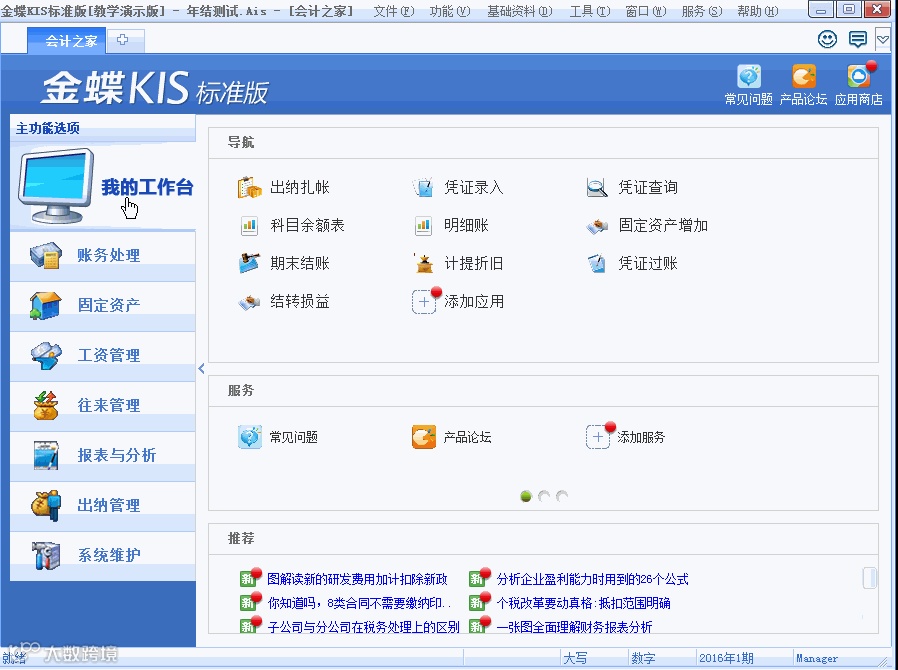
Task: Select 系统维护 in sidebar
Action: coord(103,555)
